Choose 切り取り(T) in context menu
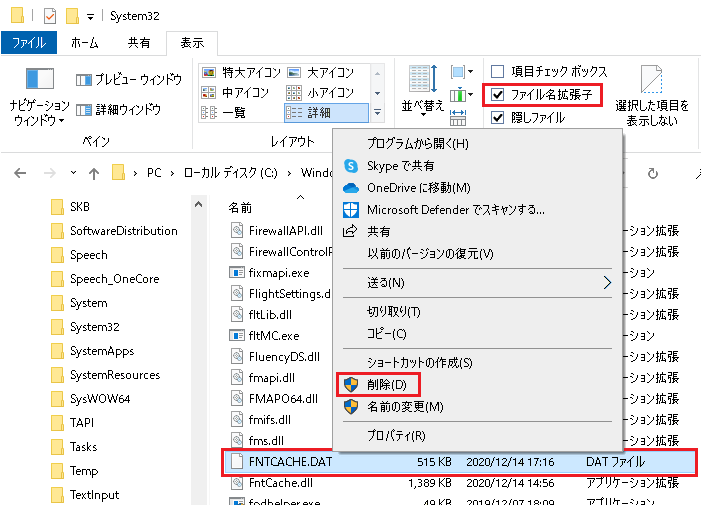 pyautogui.click(x=477, y=312)
